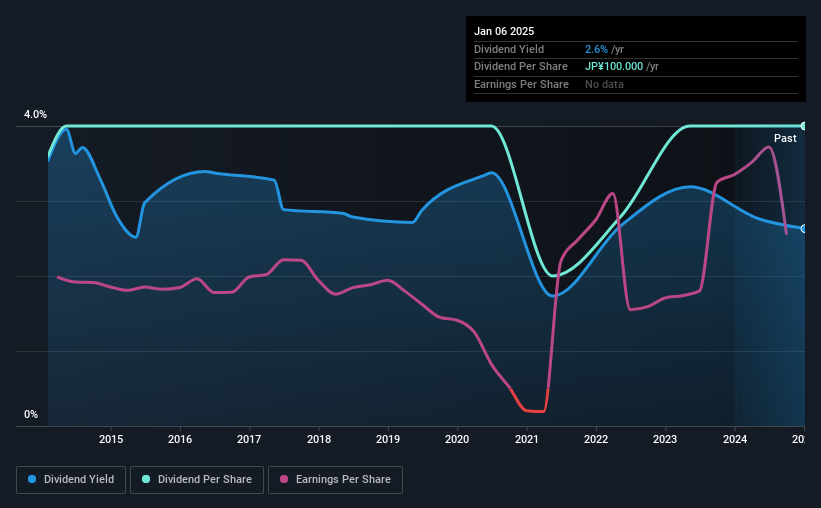Select the Dividend Per Share endpoint marker
This screenshot has width=821, height=508.
[x=804, y=126]
